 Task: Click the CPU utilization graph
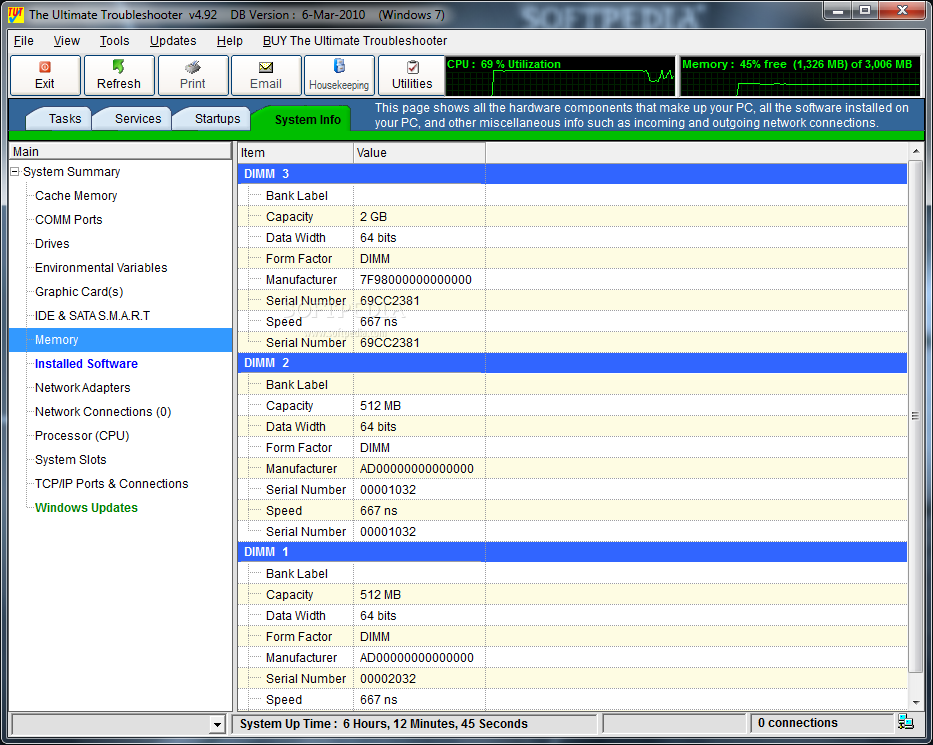[560, 76]
